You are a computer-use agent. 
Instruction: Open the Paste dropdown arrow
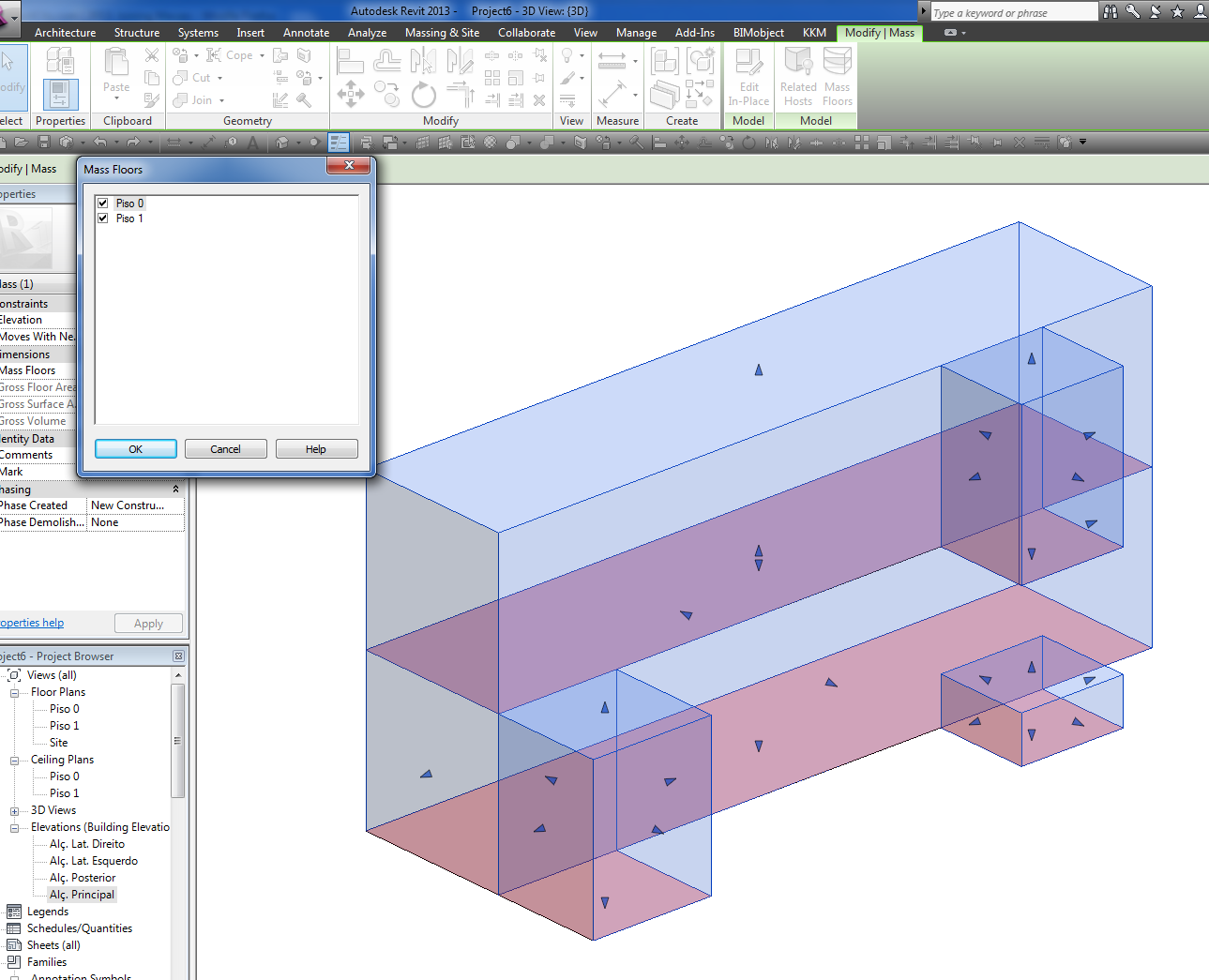(116, 98)
